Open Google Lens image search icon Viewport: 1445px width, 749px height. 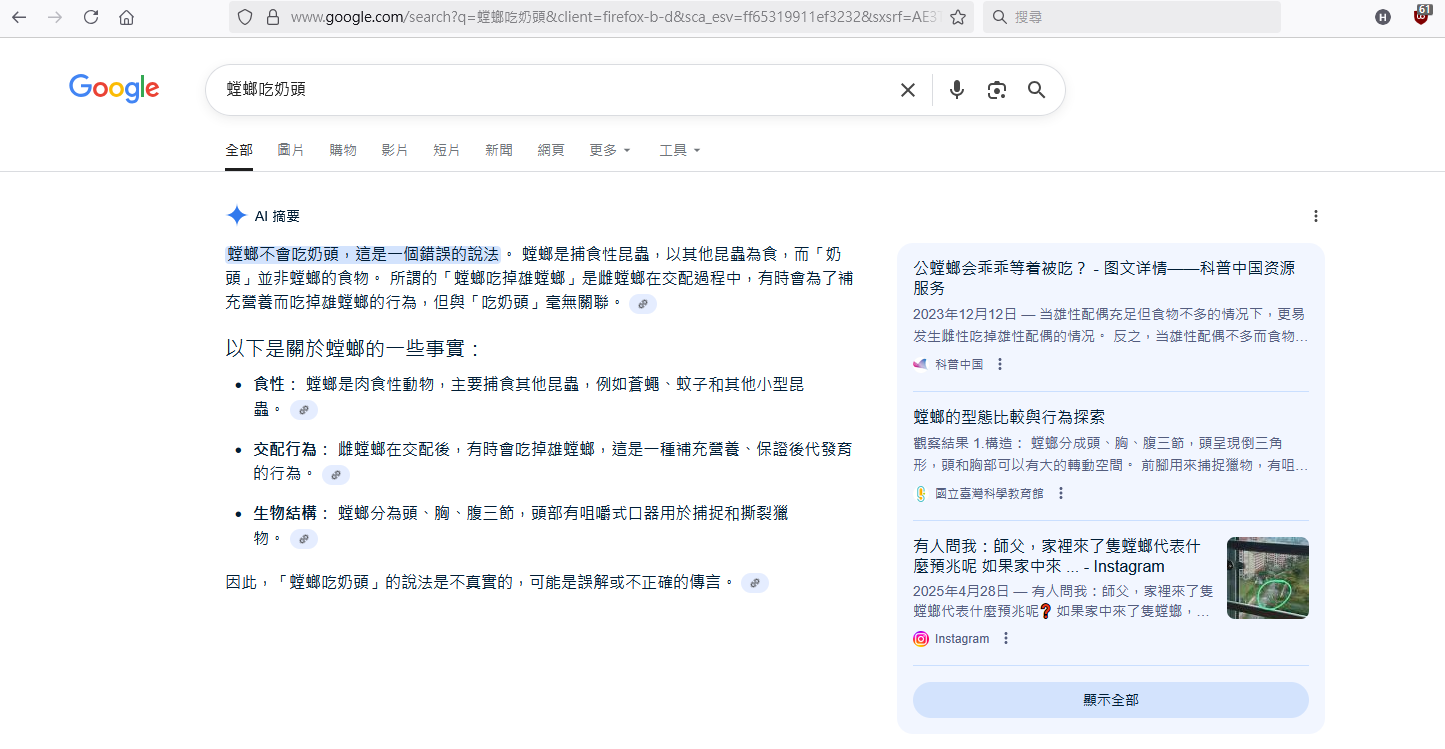[996, 90]
